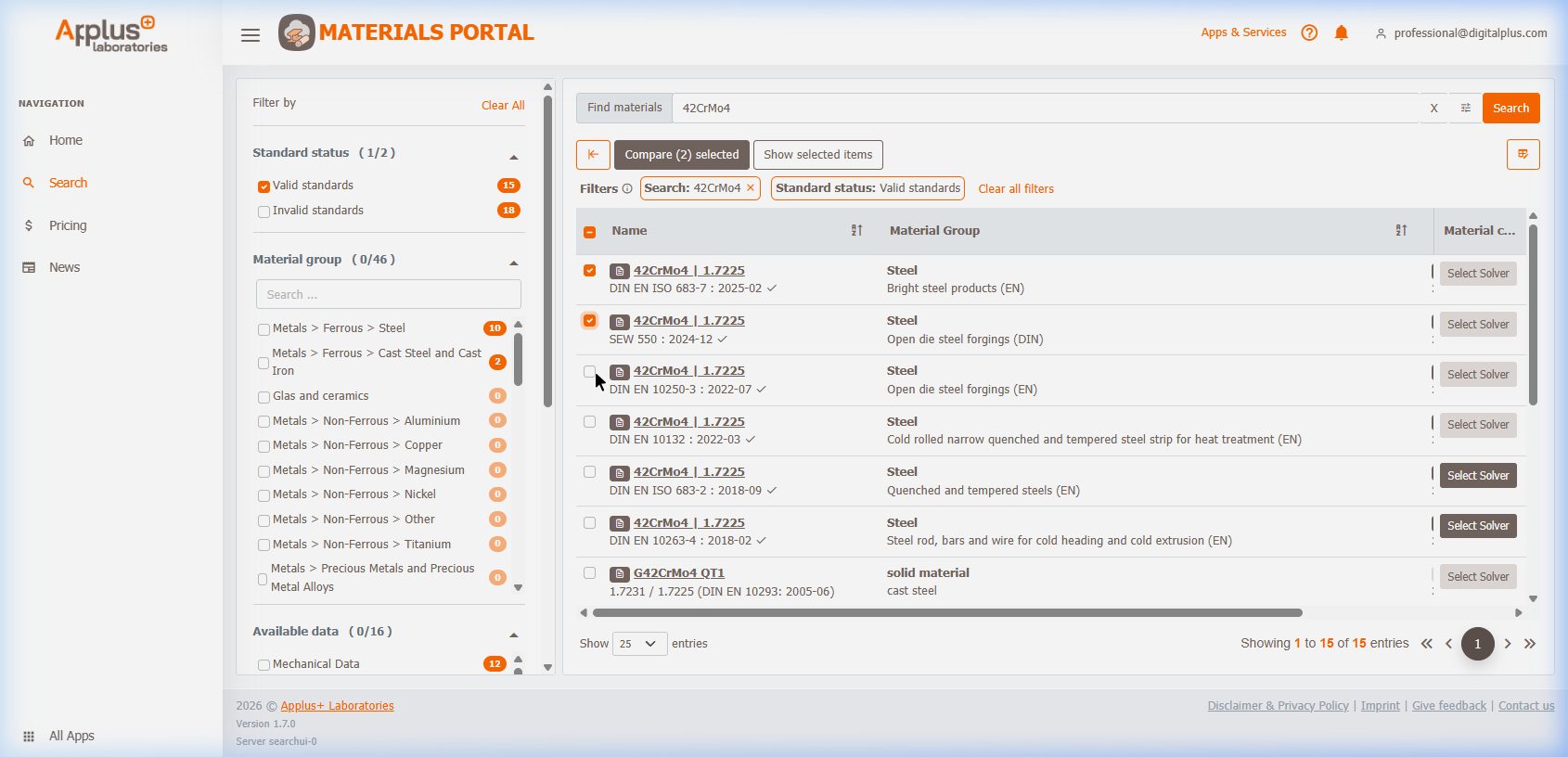The image size is (1568, 757).
Task: Go to News navigation item
Action: pos(64,267)
